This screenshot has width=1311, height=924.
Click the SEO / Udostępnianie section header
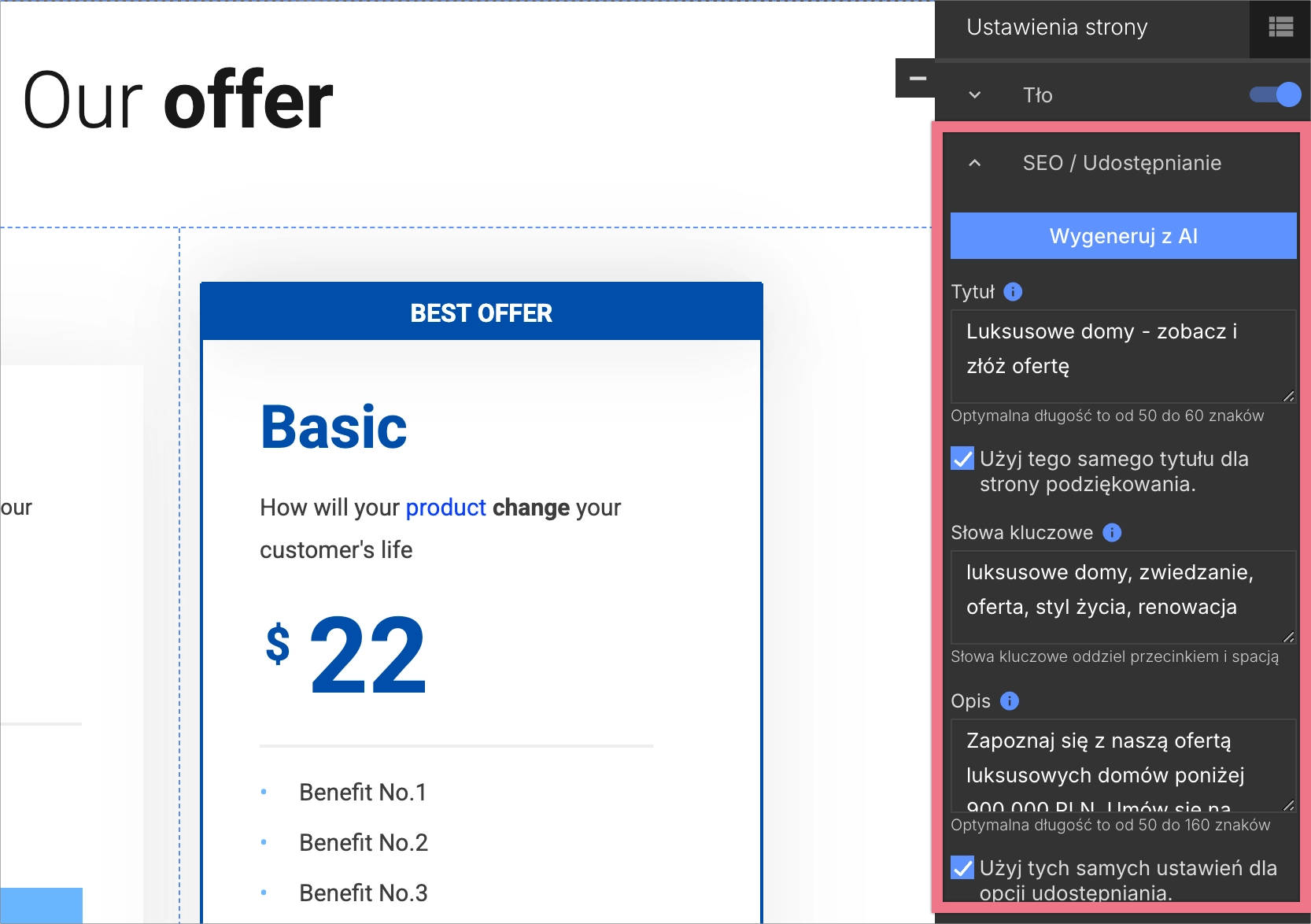(1121, 163)
